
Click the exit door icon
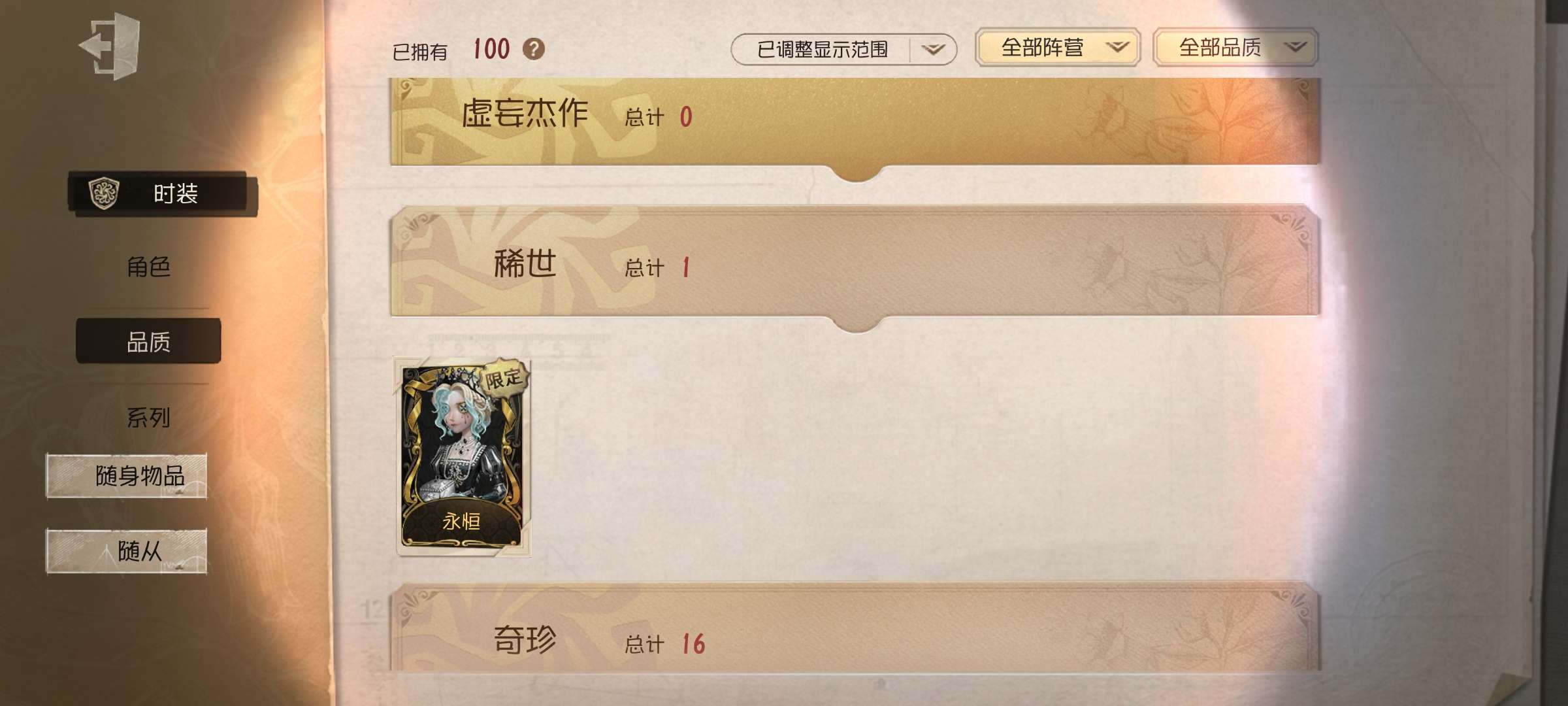point(110,46)
